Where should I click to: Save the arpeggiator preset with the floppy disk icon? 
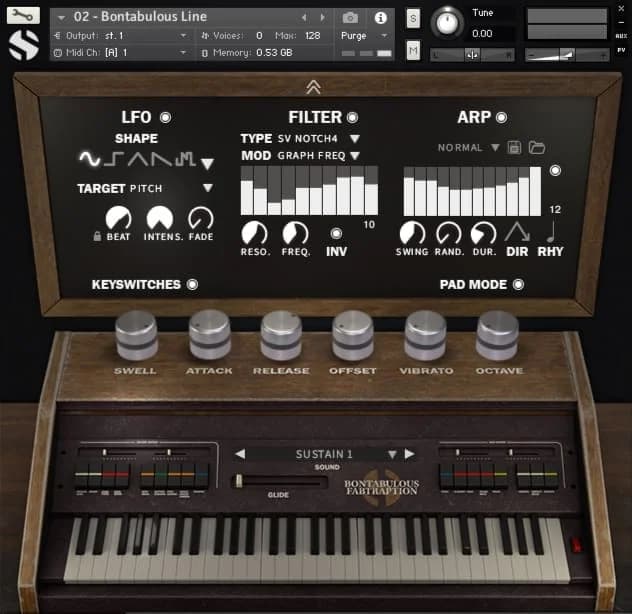[x=515, y=148]
